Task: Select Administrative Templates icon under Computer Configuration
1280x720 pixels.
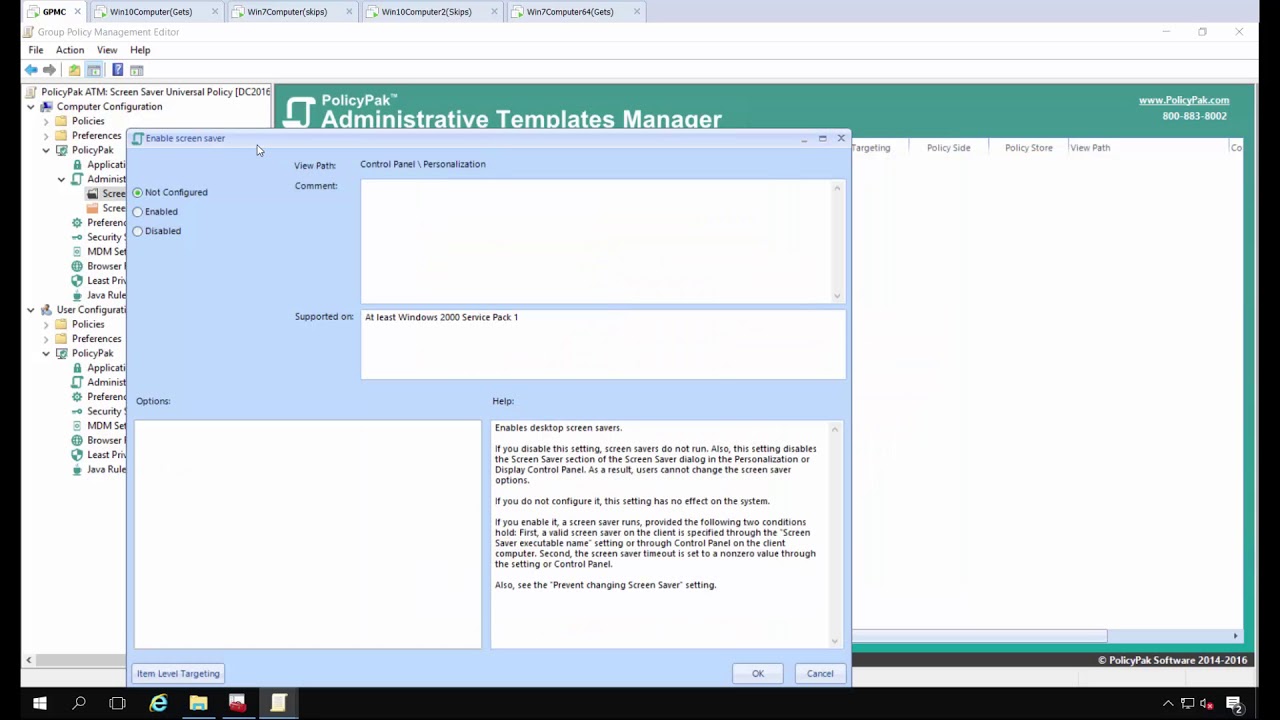Action: [77, 179]
